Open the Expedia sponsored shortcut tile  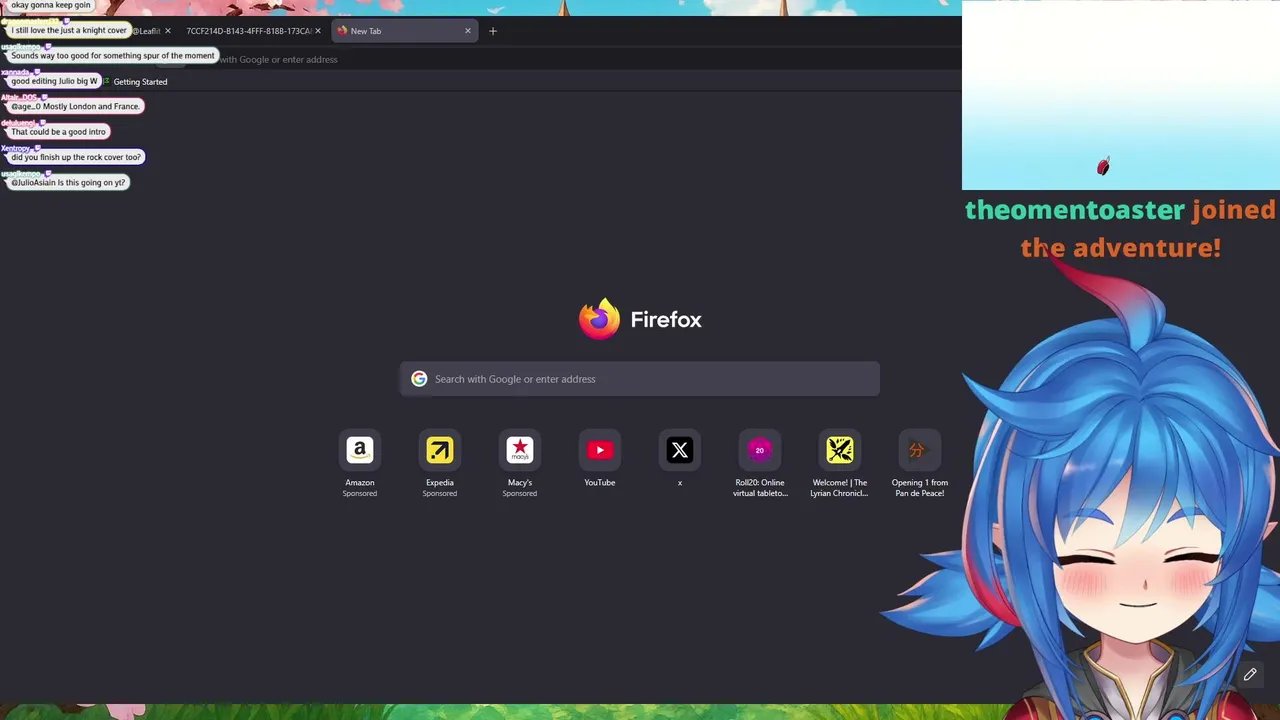(440, 451)
